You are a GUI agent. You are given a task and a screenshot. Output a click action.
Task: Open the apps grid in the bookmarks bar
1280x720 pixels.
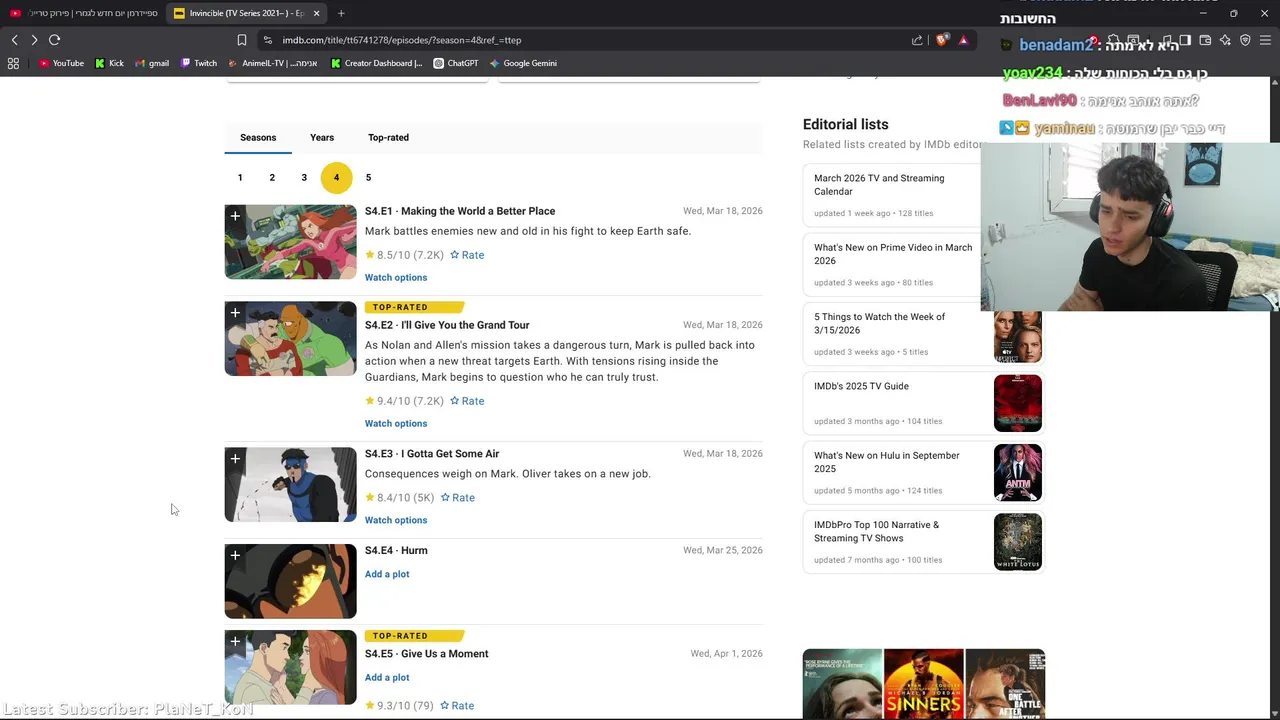click(x=13, y=63)
